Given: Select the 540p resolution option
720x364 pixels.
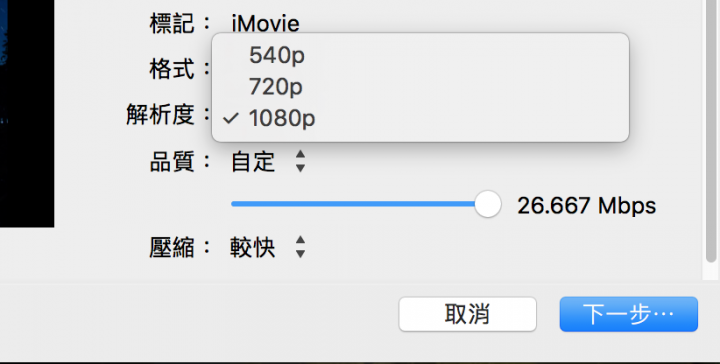Looking at the screenshot, I should pyautogui.click(x=420, y=56).
